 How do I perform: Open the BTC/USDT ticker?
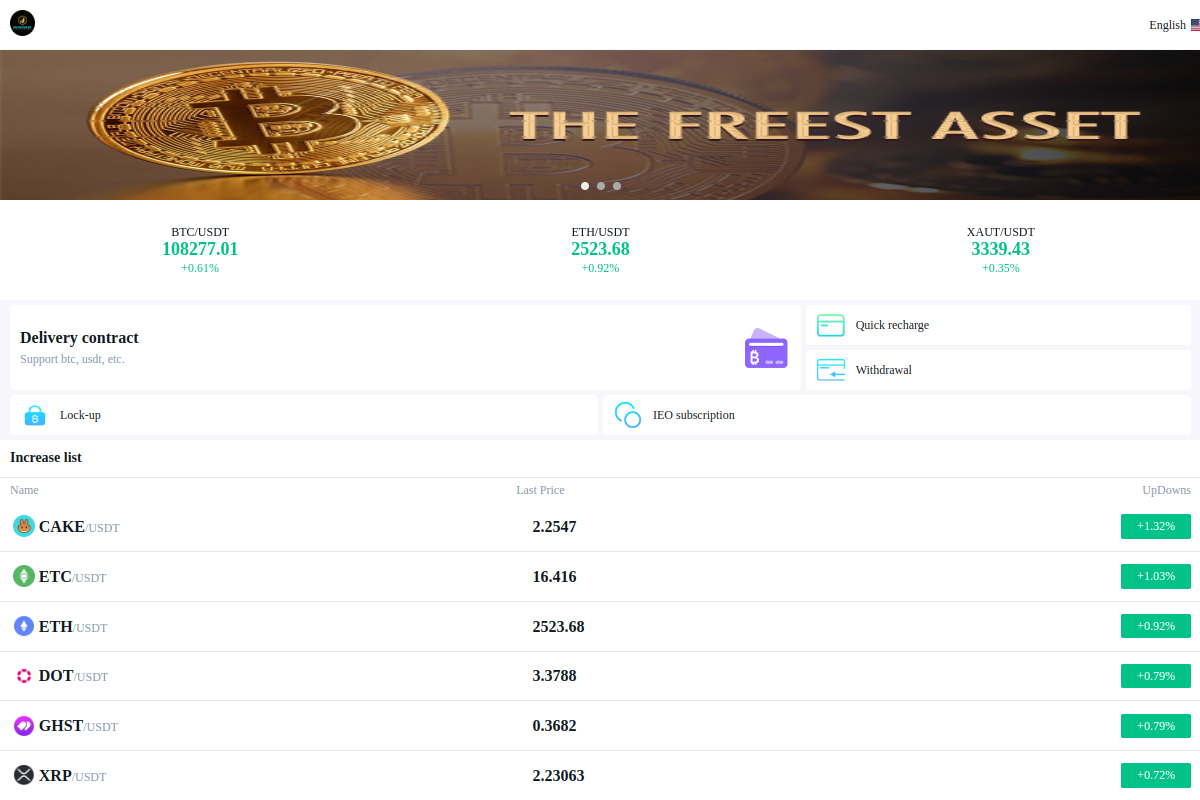[x=200, y=250]
